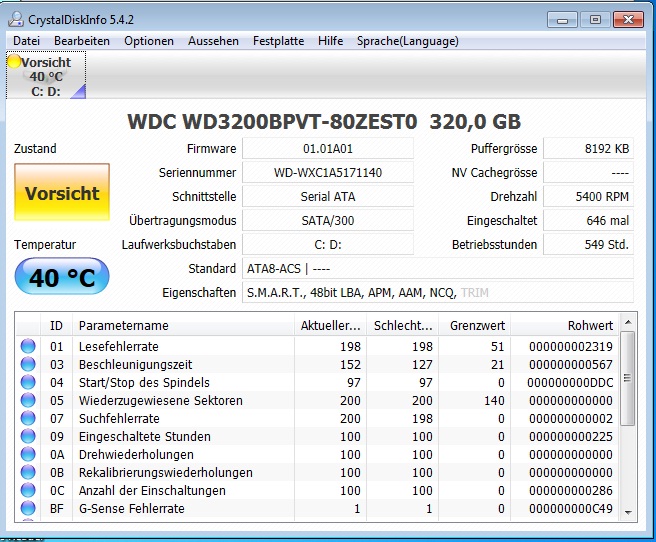Click the yellow Vorsicht health status button
Screen dimensions: 656x542
pos(62,192)
